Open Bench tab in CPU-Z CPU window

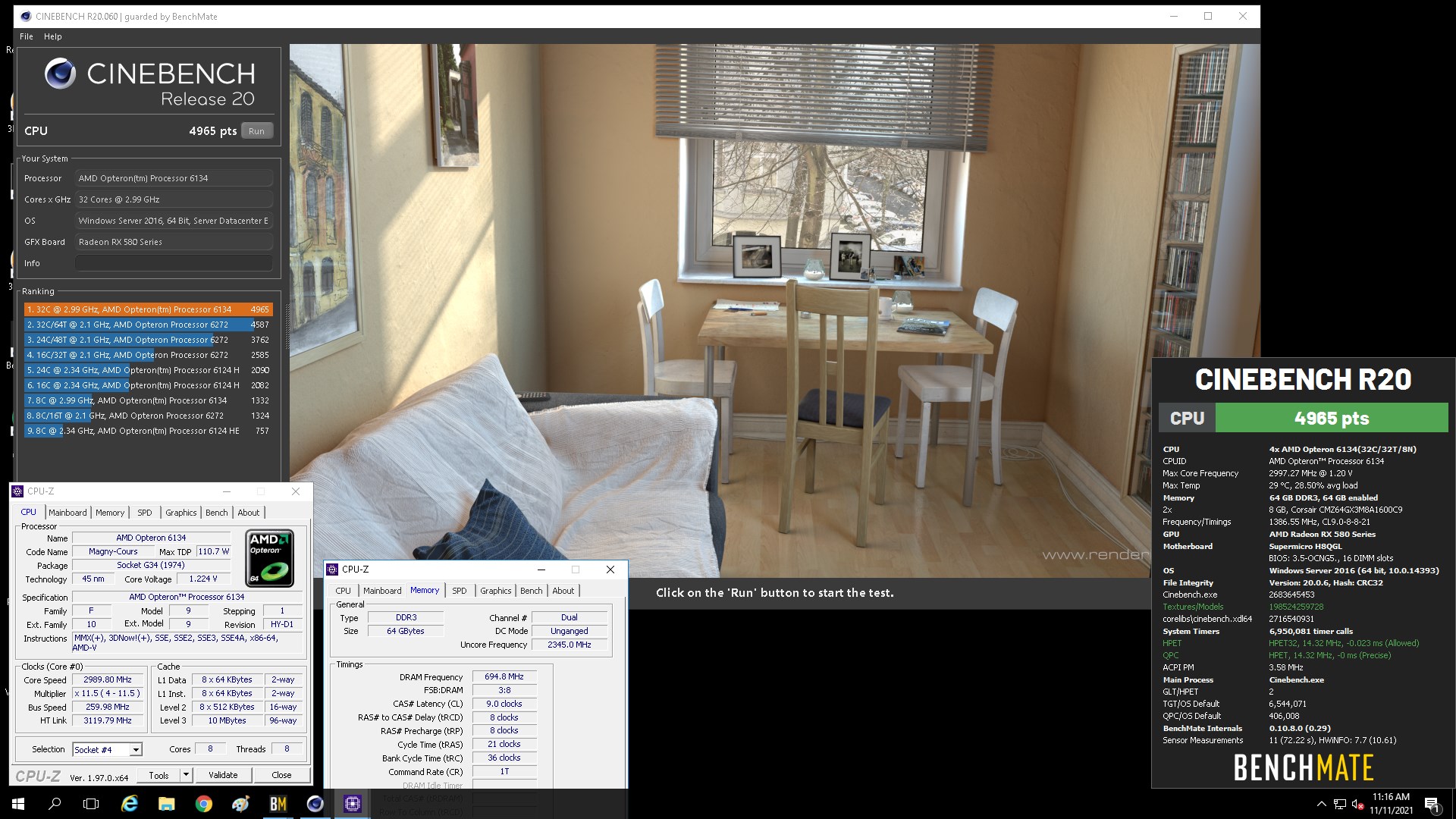point(217,513)
